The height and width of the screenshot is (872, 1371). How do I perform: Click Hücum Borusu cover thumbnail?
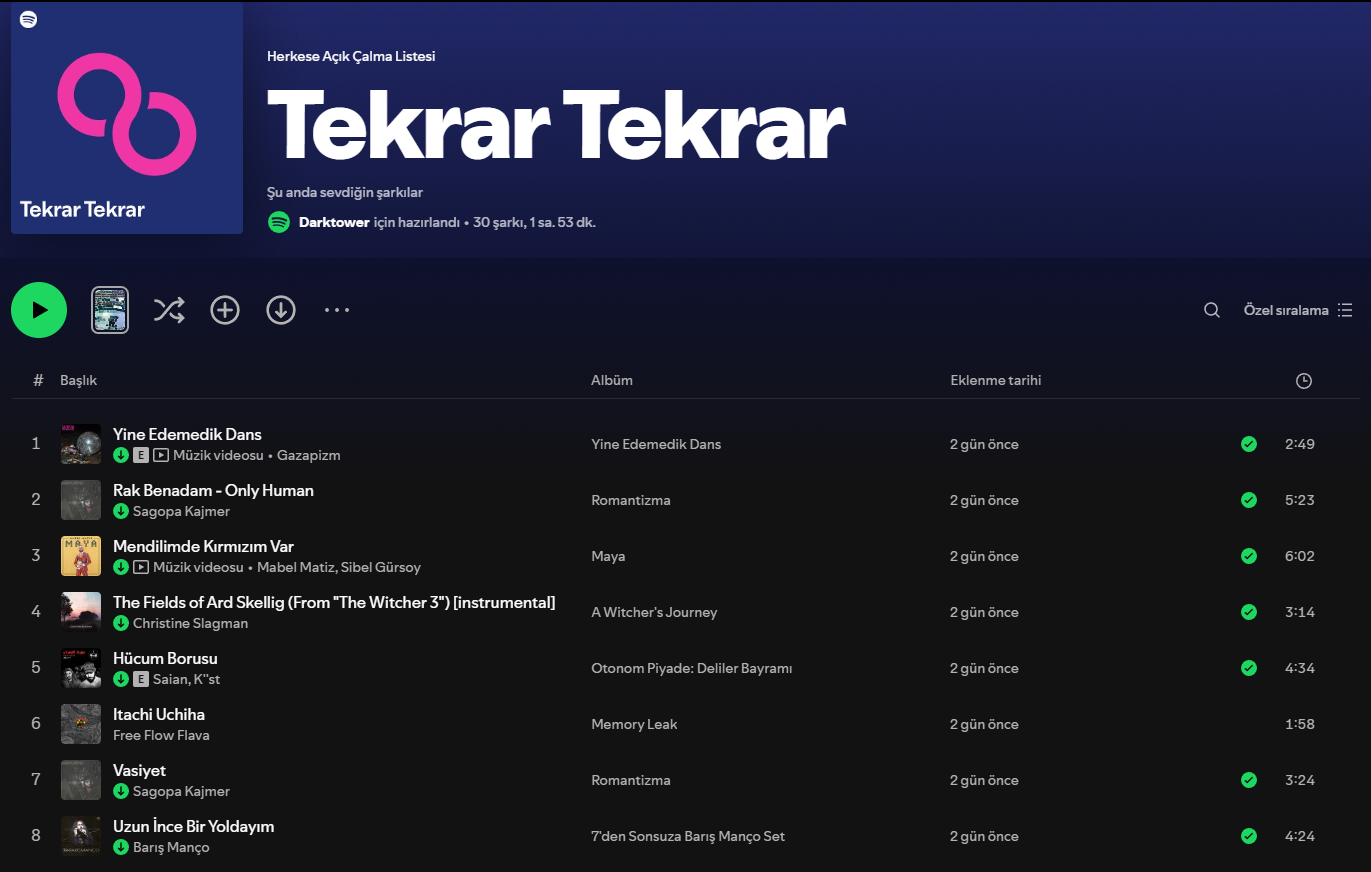coord(81,668)
